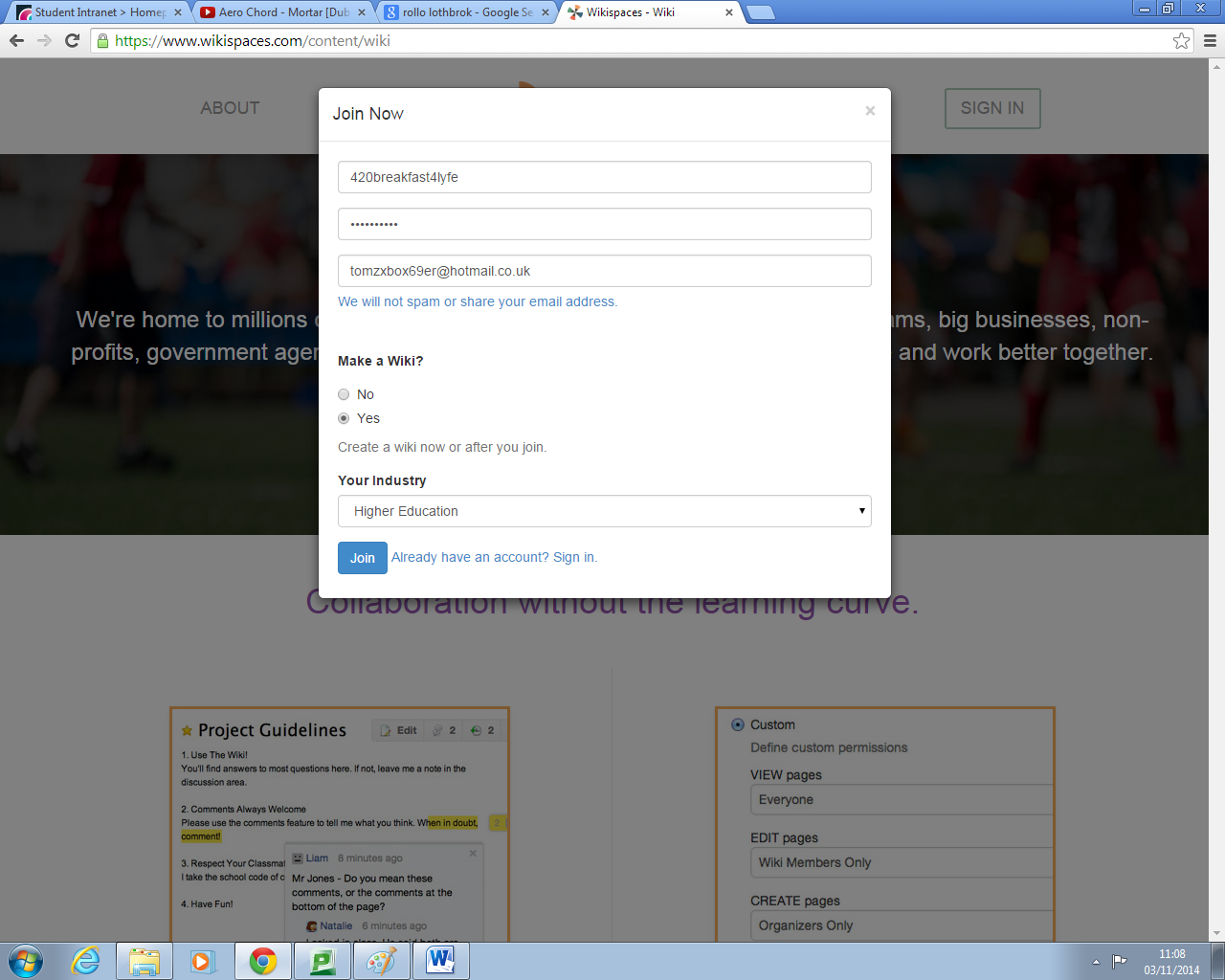
Task: Open the taskbar clock showing 11:08
Action: [x=1171, y=962]
